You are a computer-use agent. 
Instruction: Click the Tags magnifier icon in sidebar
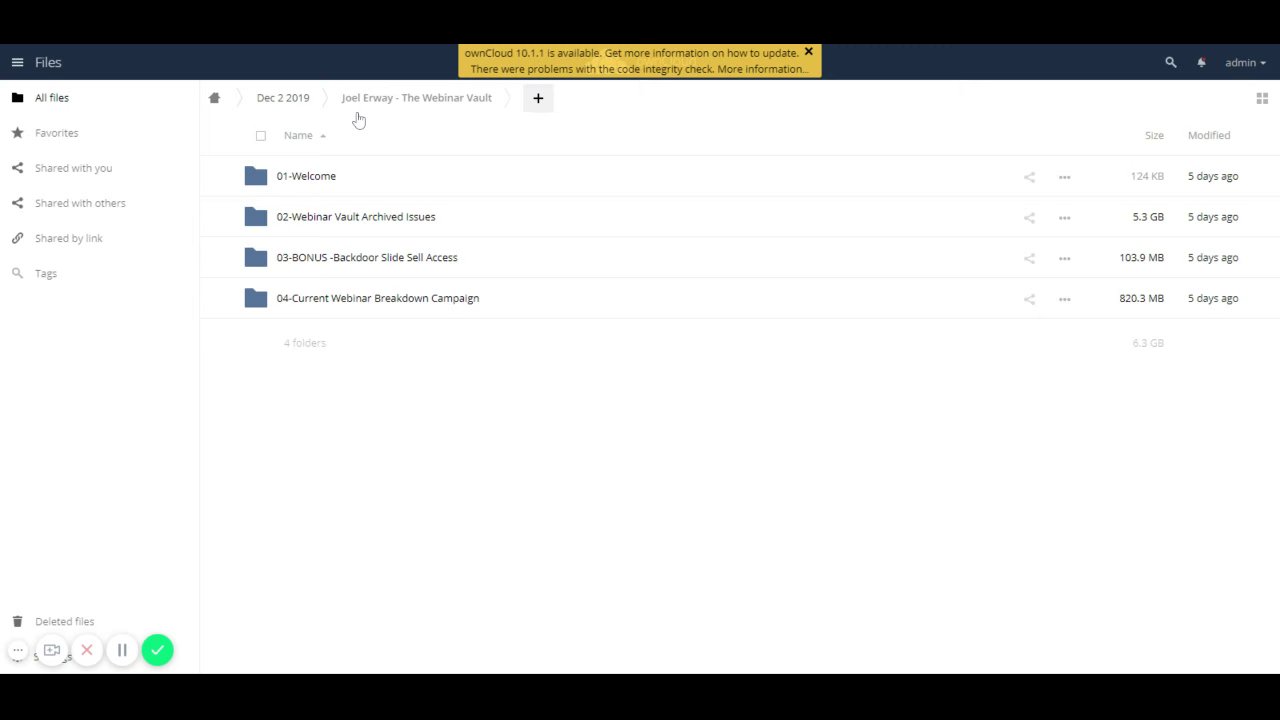[x=17, y=273]
